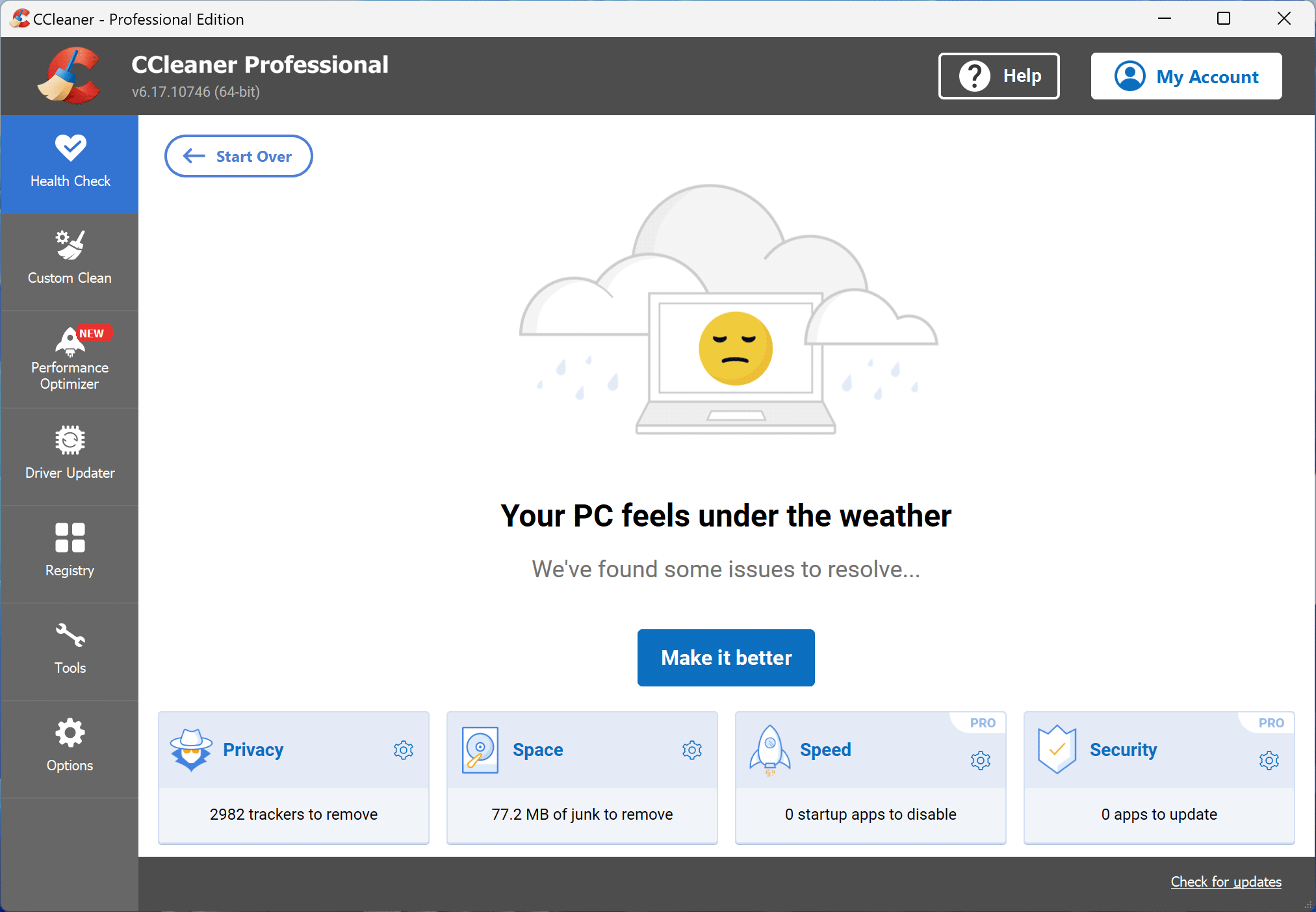Click the Make it better button

(727, 657)
